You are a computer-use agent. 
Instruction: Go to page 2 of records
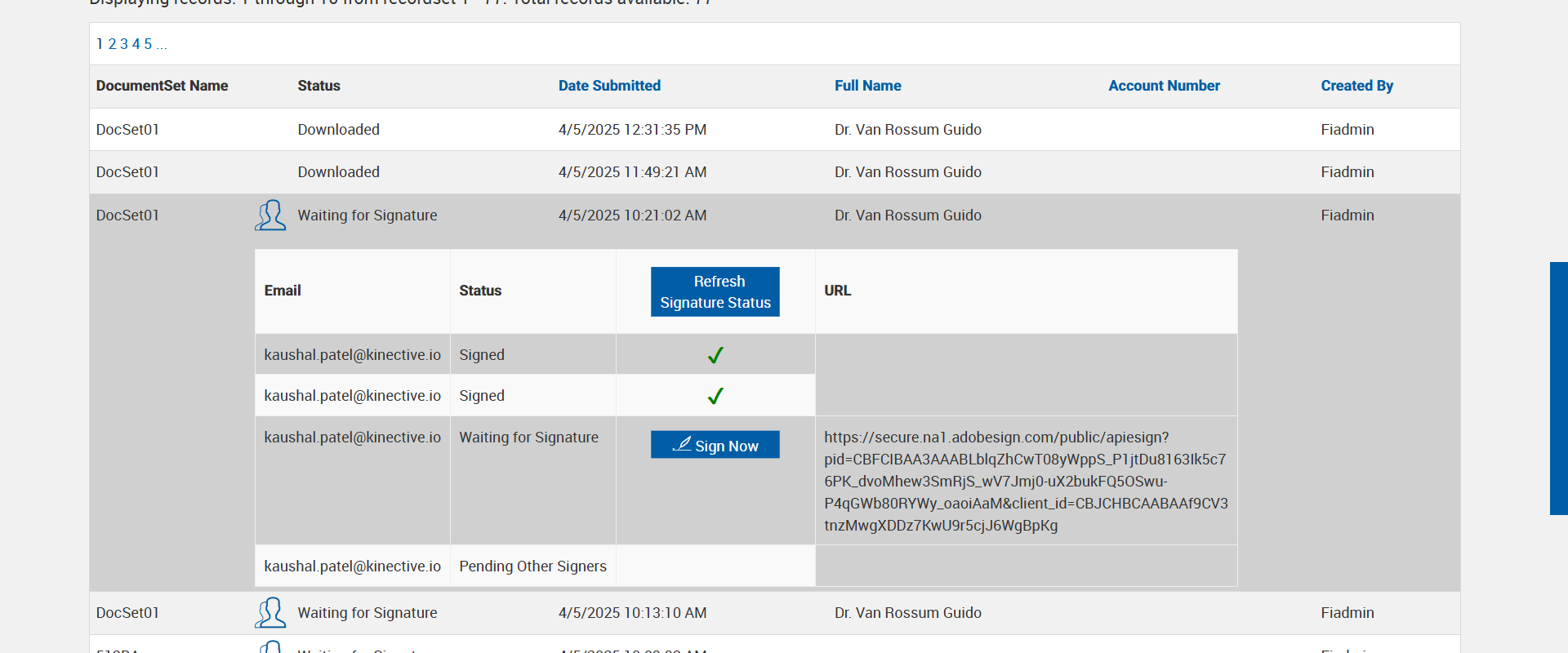(x=112, y=44)
